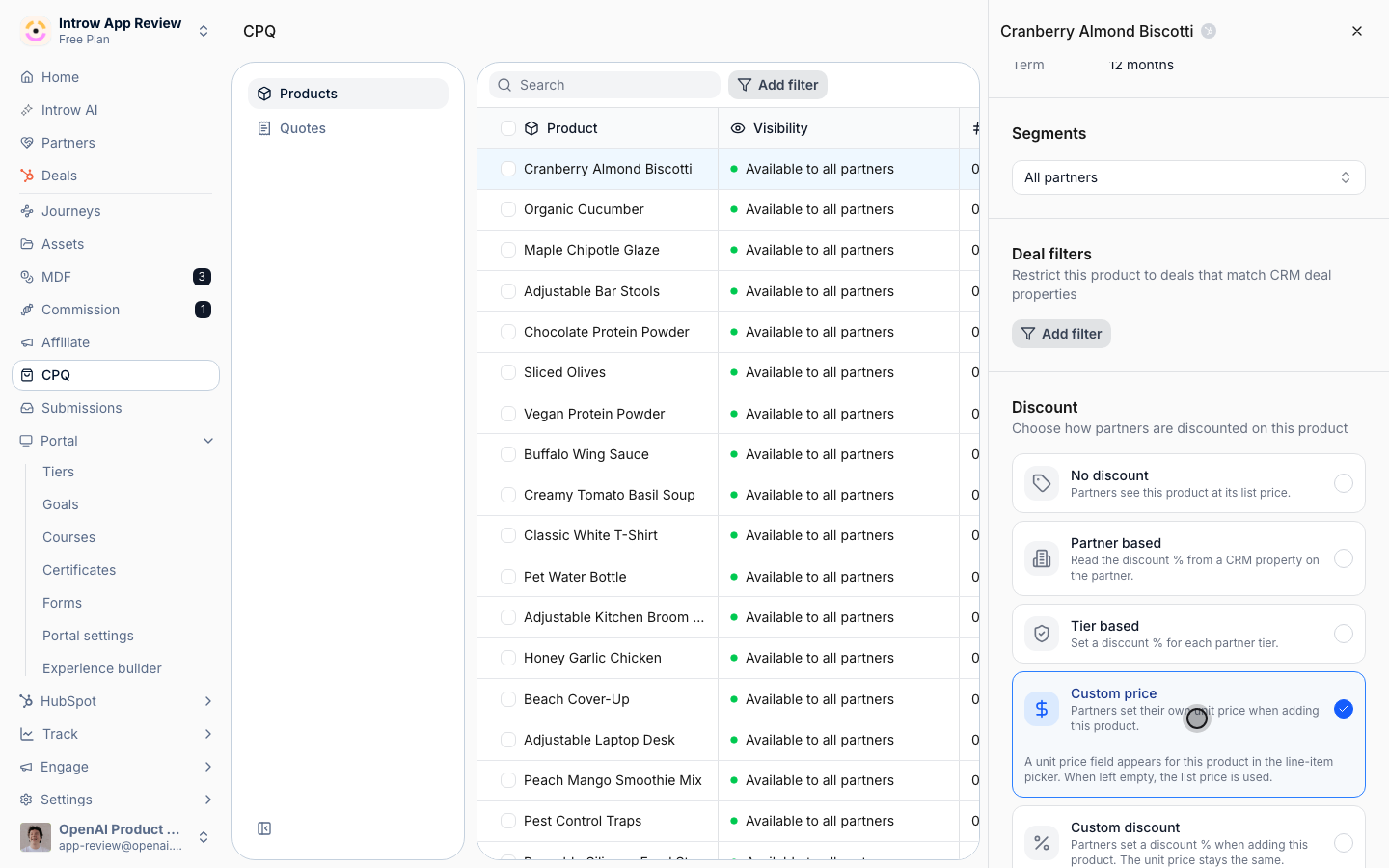
Task: Click the Visibility column eye icon
Action: point(738,128)
